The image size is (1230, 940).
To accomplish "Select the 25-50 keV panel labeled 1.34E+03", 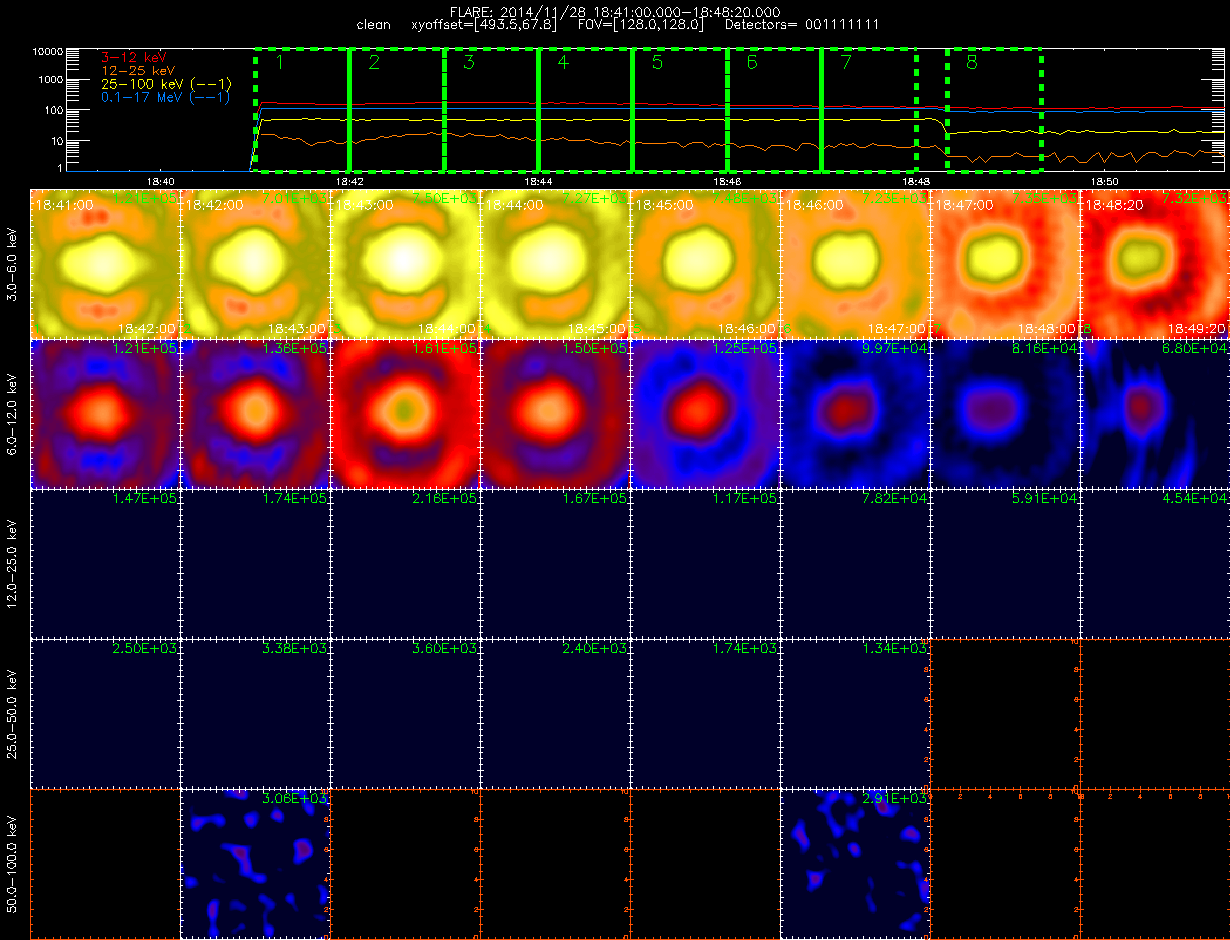I will pyautogui.click(x=856, y=714).
